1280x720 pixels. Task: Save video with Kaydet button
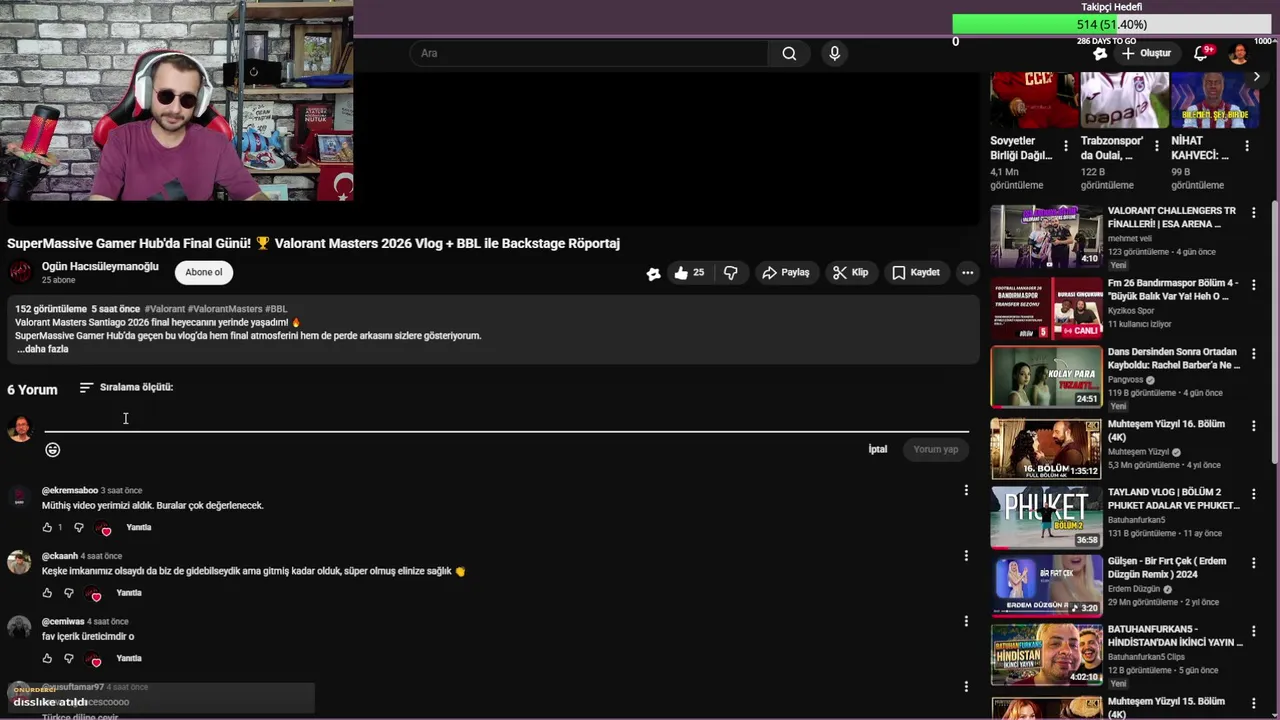click(916, 272)
